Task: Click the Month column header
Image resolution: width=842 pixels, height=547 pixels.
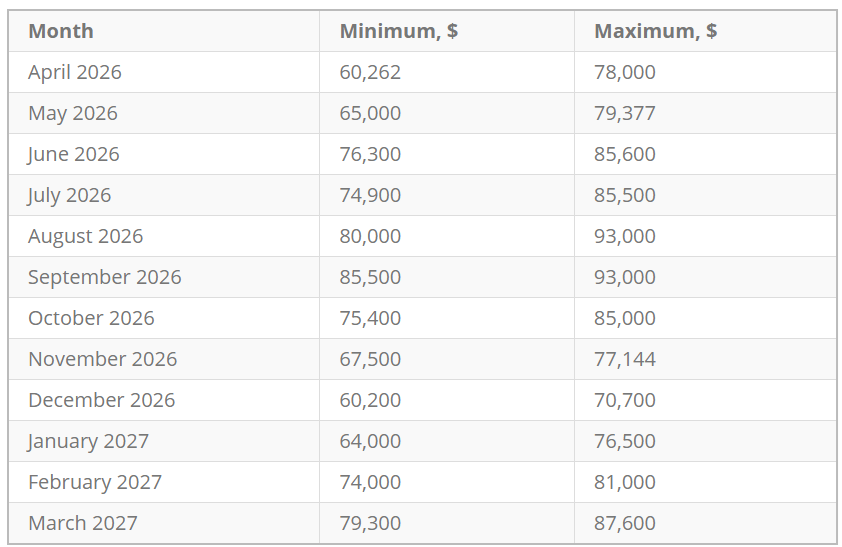Action: coord(61,31)
